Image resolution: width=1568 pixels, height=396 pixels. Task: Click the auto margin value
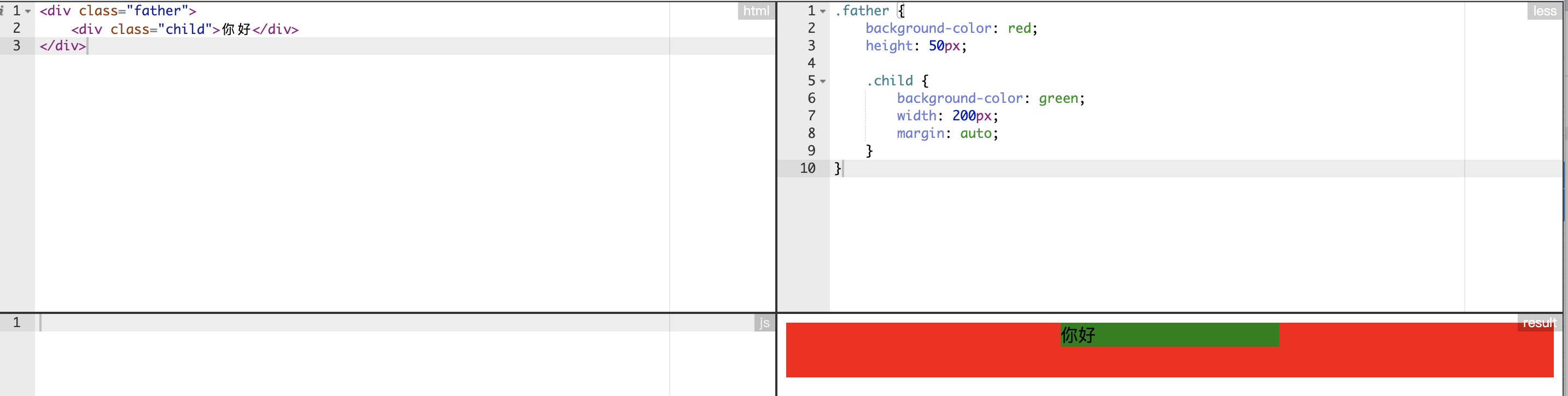click(976, 133)
